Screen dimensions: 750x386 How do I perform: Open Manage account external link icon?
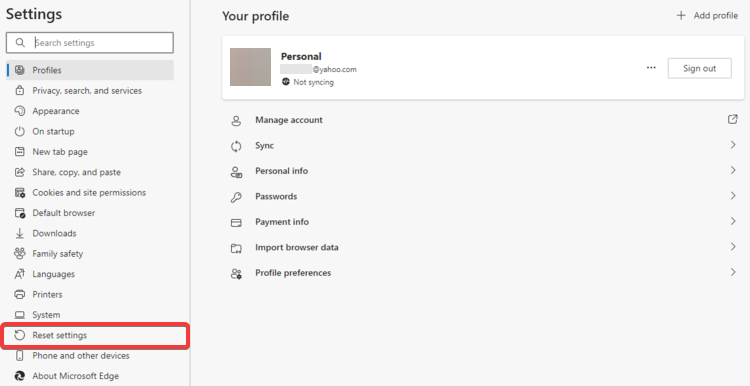coord(732,119)
